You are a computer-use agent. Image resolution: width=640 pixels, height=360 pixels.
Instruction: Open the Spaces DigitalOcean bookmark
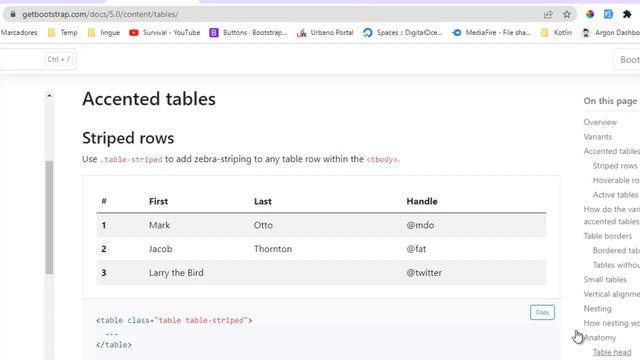[402, 33]
